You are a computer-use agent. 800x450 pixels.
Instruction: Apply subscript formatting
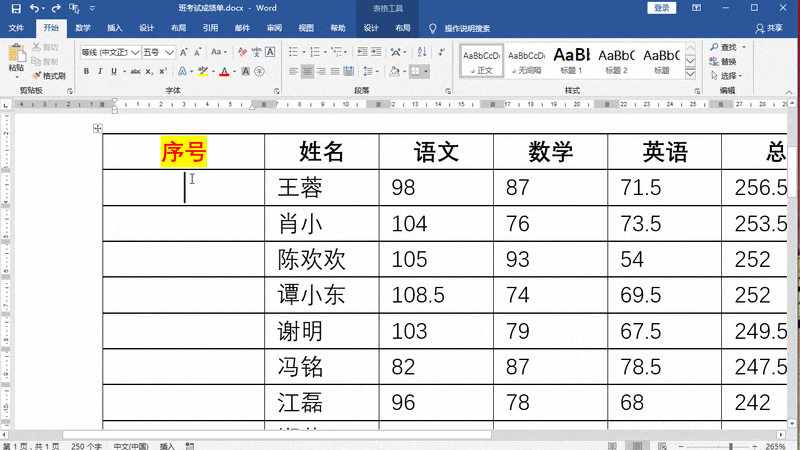pyautogui.click(x=149, y=71)
